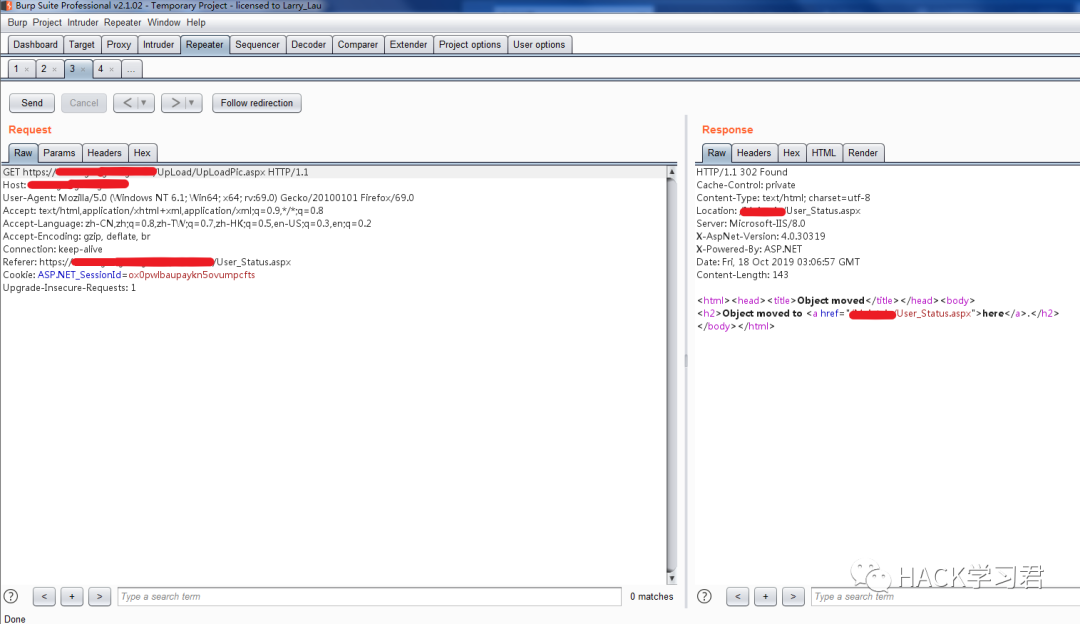1080x624 pixels.
Task: Open the Repeater menu
Action: tap(123, 22)
